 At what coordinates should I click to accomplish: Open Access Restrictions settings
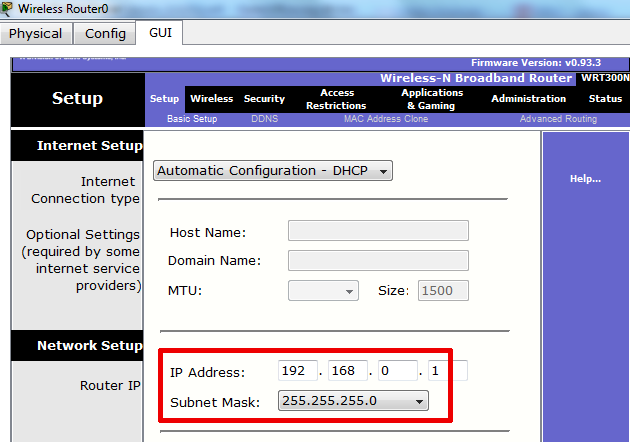336,99
